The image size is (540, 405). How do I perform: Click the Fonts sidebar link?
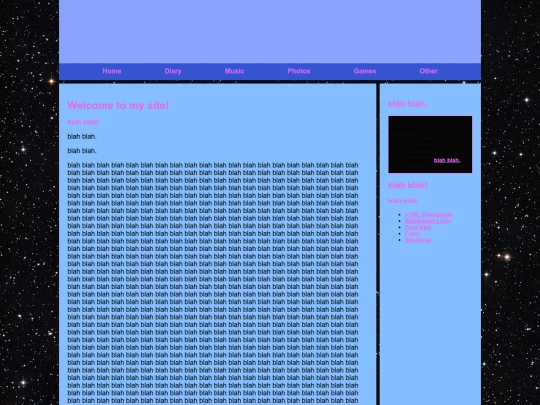pos(412,233)
